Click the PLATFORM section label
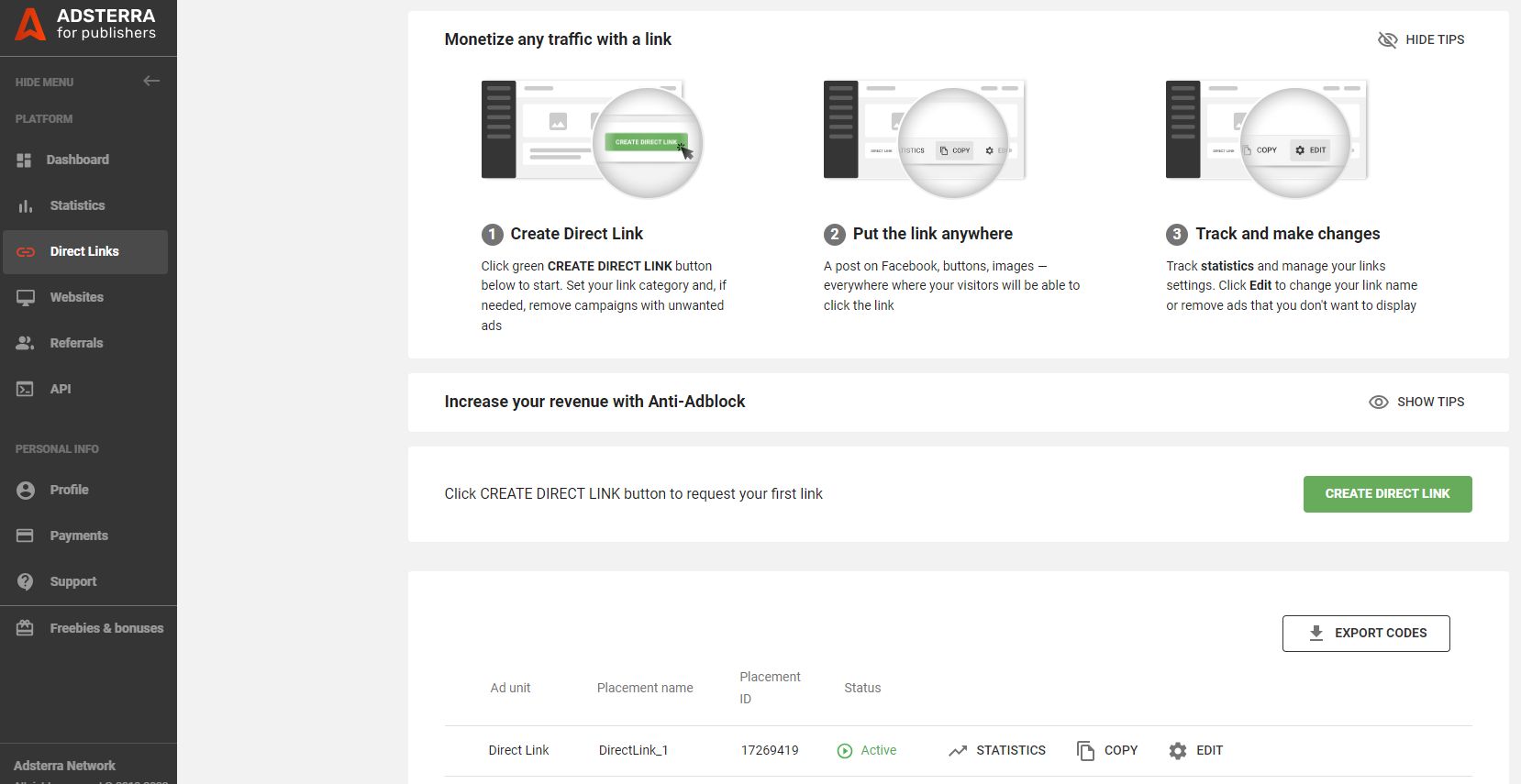Screen dimensions: 1521x784 click(44, 119)
